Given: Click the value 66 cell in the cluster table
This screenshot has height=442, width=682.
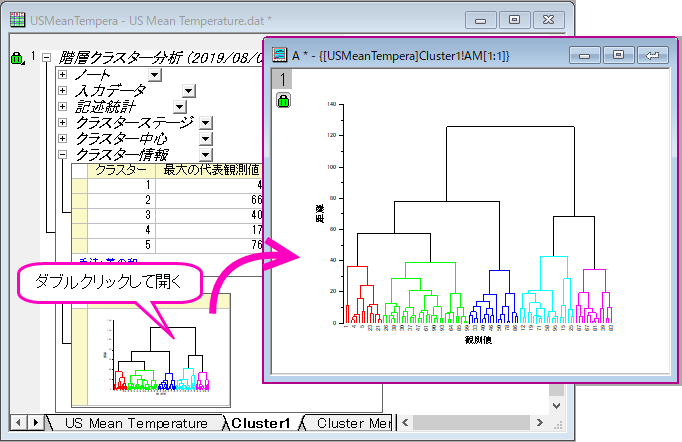Looking at the screenshot, I should pos(209,200).
